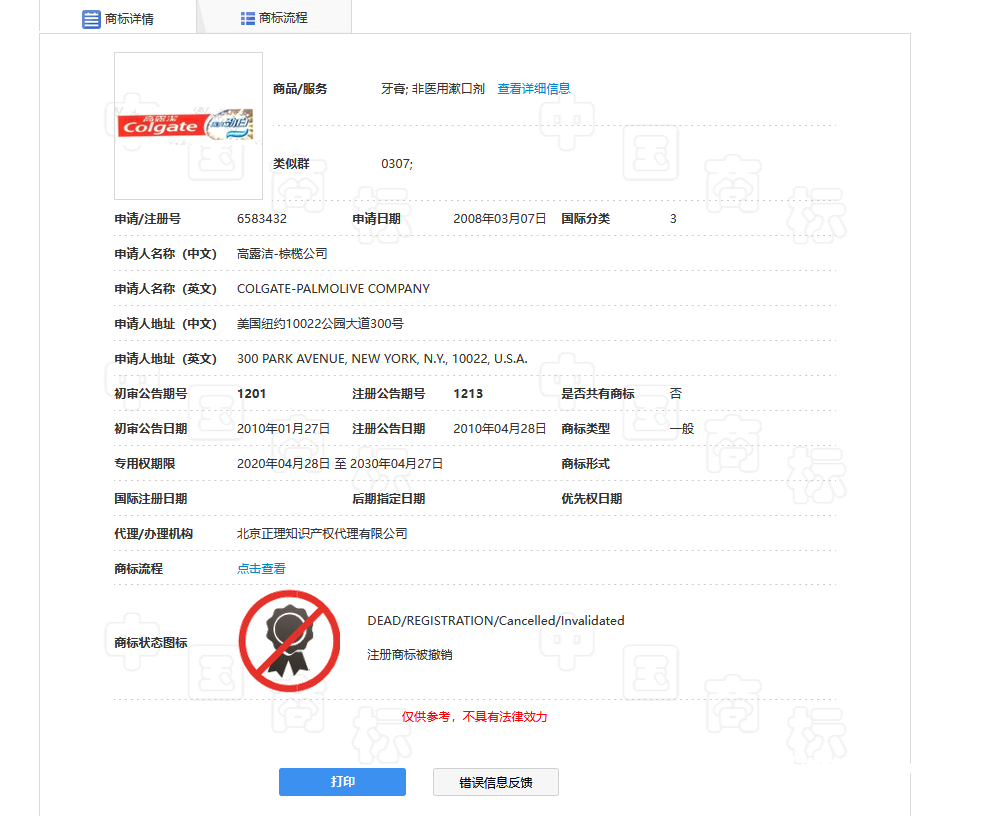
Task: Click the 代理/办理机构 label
Action: coord(153,534)
